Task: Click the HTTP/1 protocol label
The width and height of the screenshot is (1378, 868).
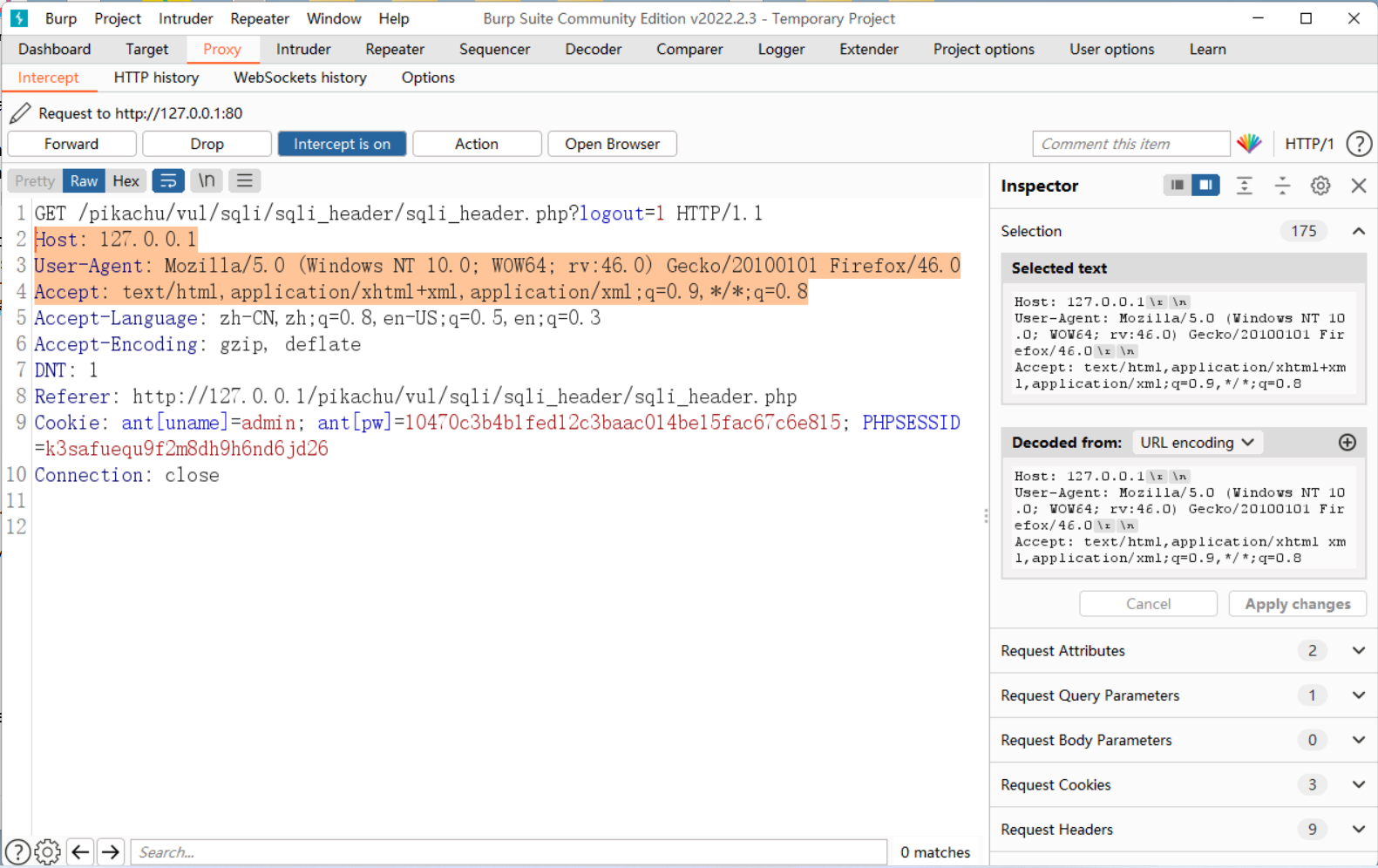Action: coord(1309,144)
